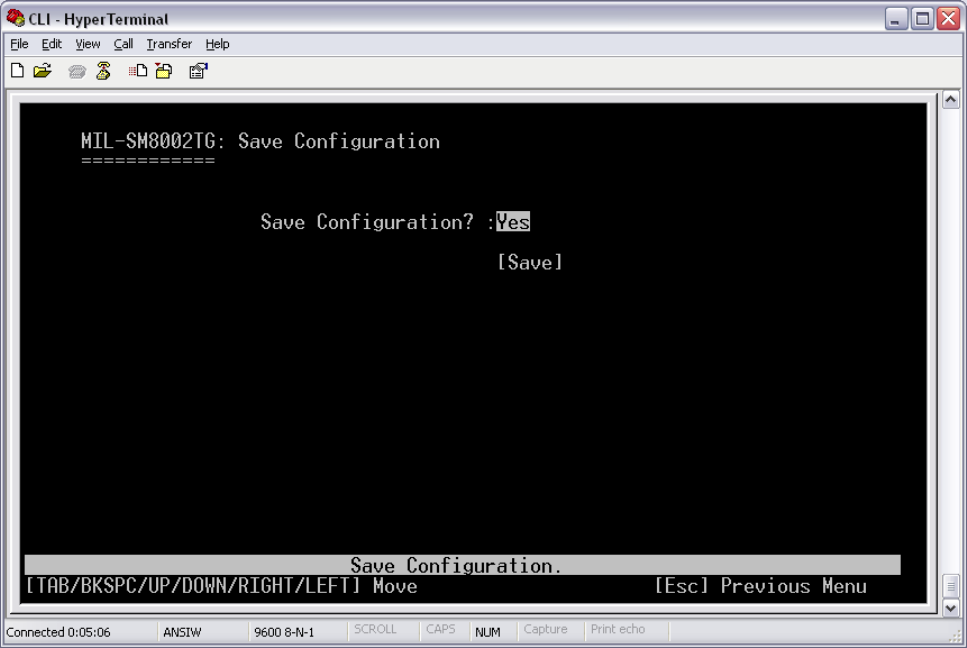
Task: Open the Call menu
Action: point(123,44)
